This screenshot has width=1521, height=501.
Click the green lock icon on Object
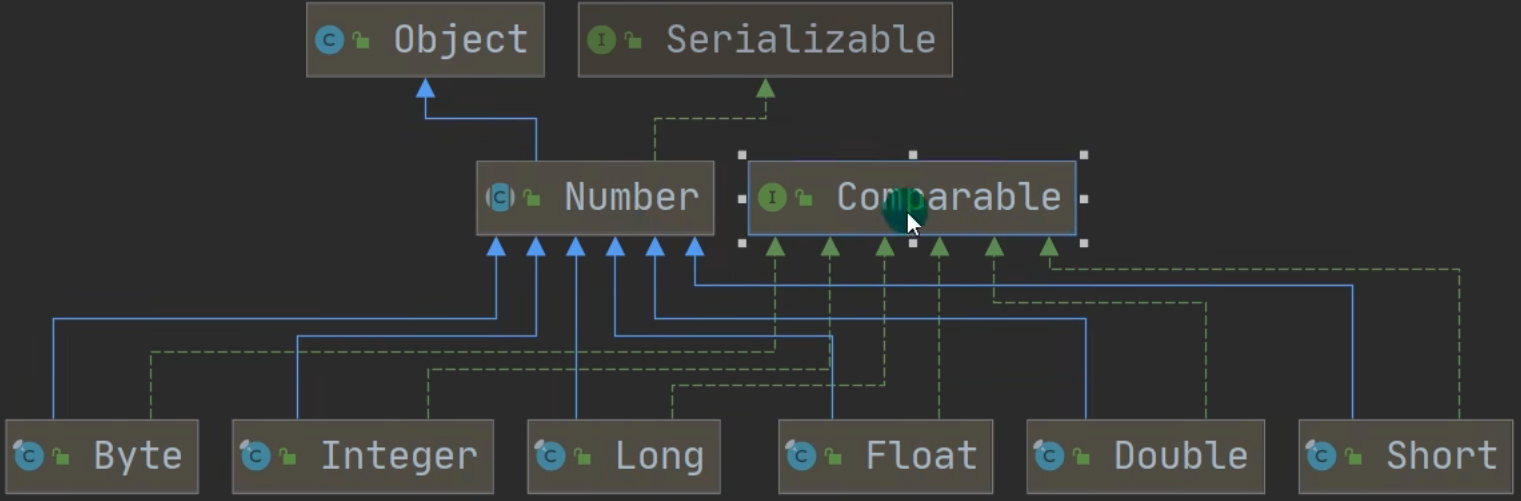tap(361, 41)
